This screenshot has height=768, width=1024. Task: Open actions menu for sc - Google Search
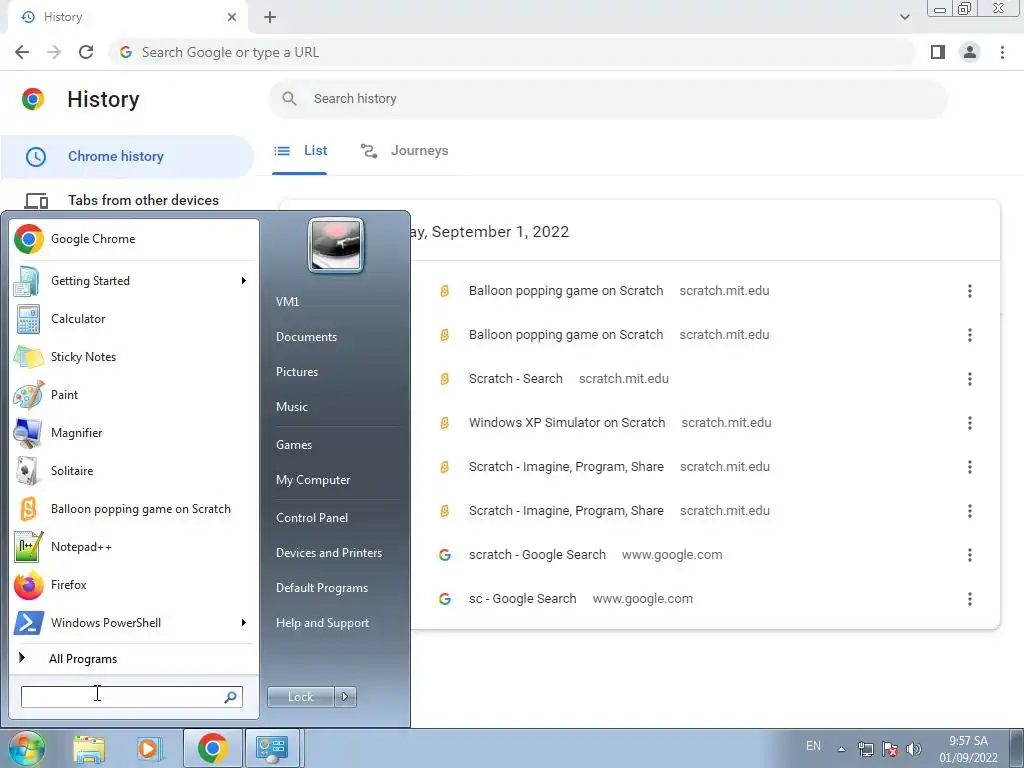click(970, 599)
